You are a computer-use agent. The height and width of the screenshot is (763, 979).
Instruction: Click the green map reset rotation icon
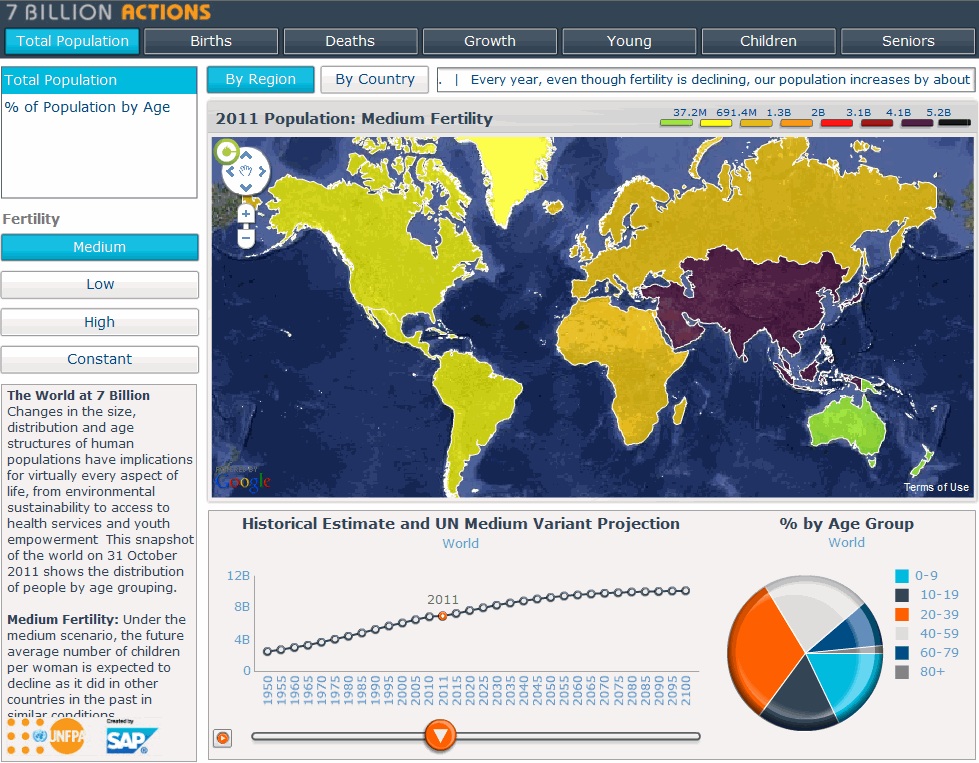pyautogui.click(x=226, y=152)
